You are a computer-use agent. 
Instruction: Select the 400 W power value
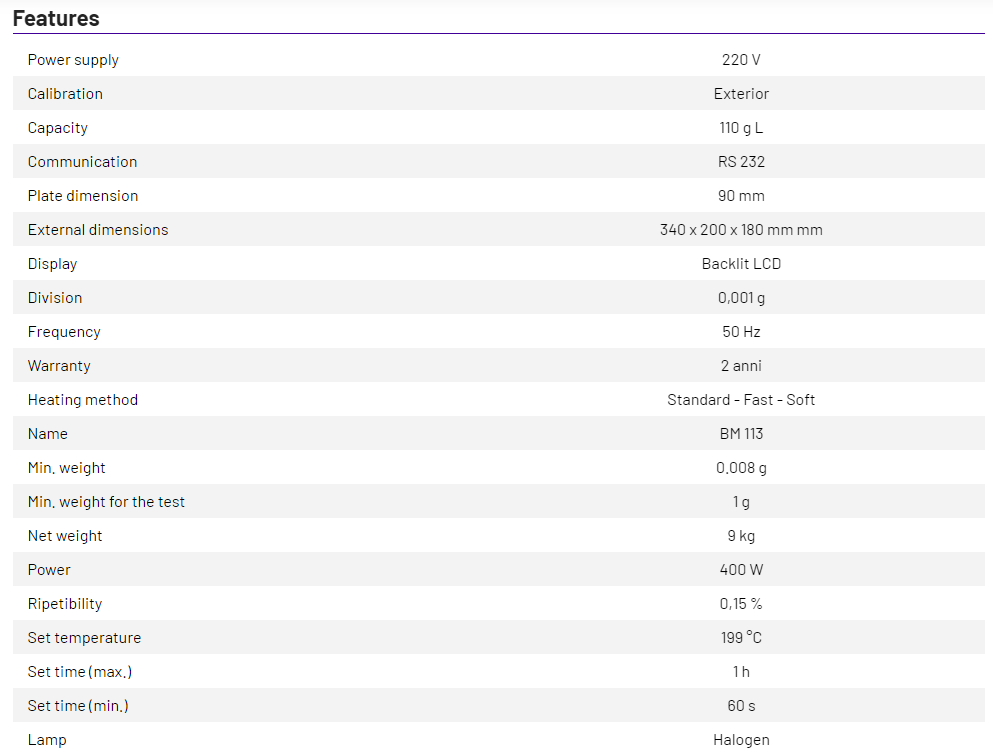coord(741,570)
